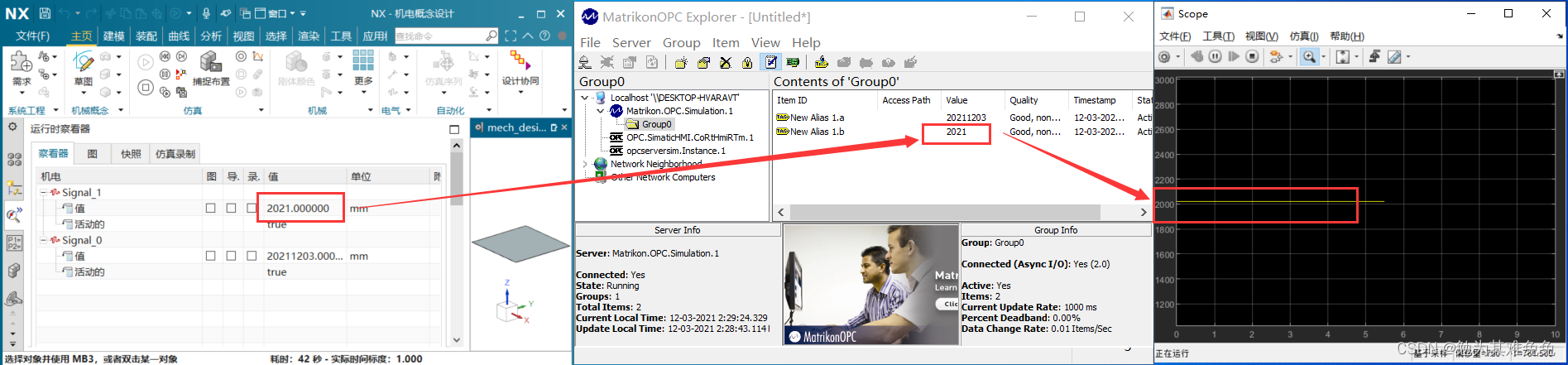Click the MatrikonOPC delete X icon
Screen dimensions: 1568x365
(726, 62)
